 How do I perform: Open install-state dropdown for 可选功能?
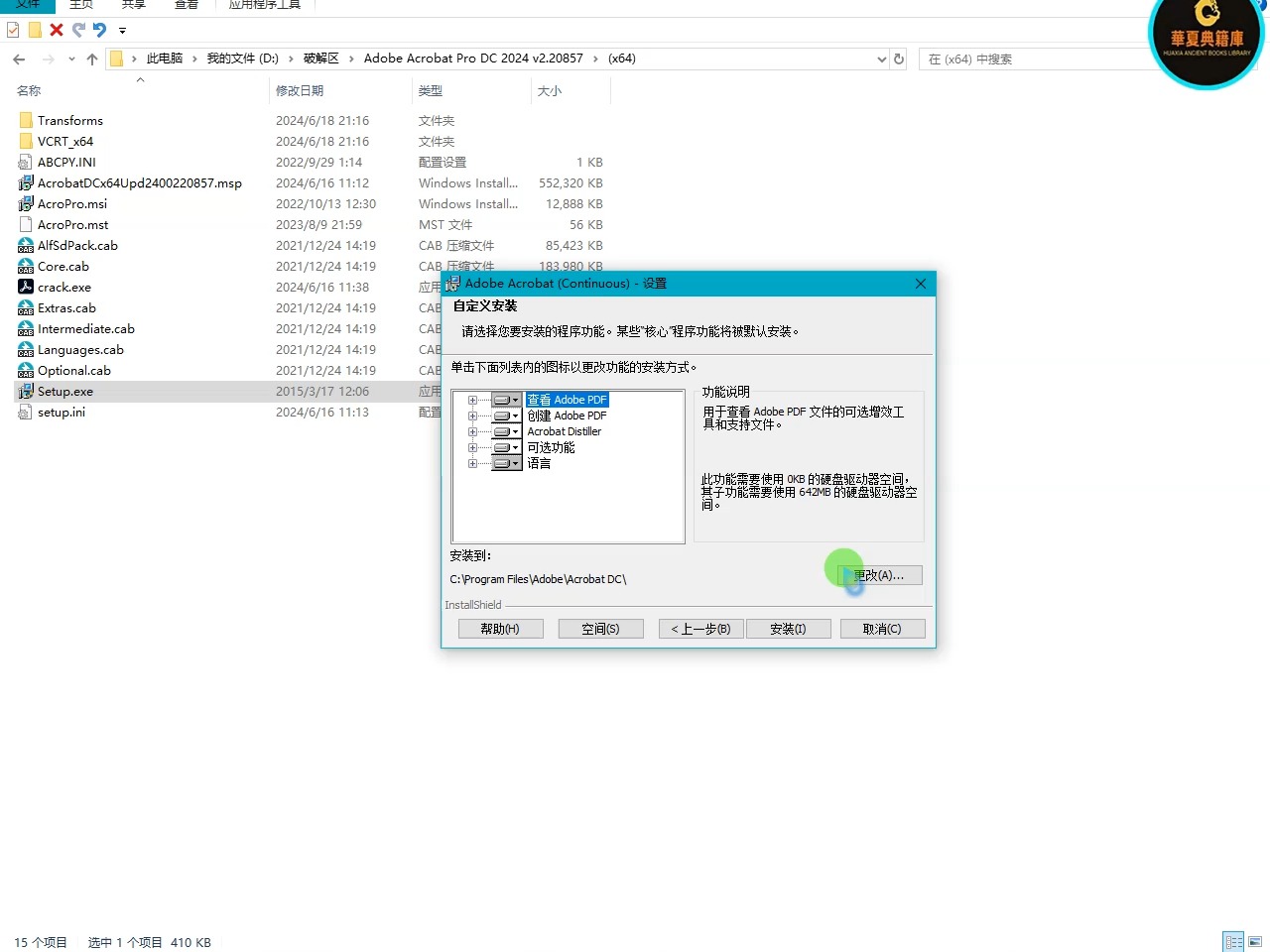point(506,448)
